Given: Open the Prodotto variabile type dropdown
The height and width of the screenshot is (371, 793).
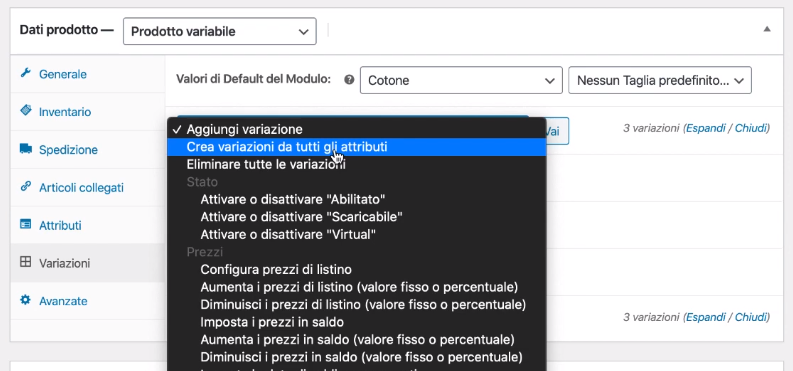Looking at the screenshot, I should coord(220,31).
